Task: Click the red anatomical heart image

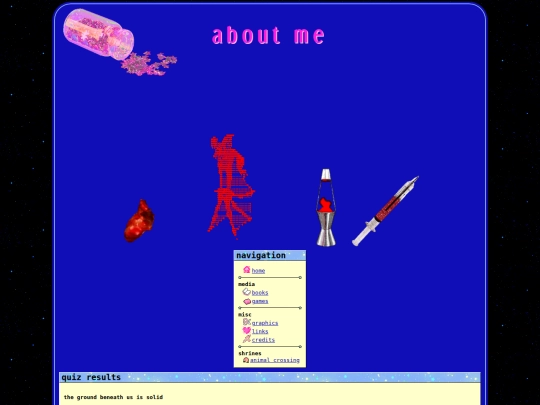Action: (x=139, y=221)
